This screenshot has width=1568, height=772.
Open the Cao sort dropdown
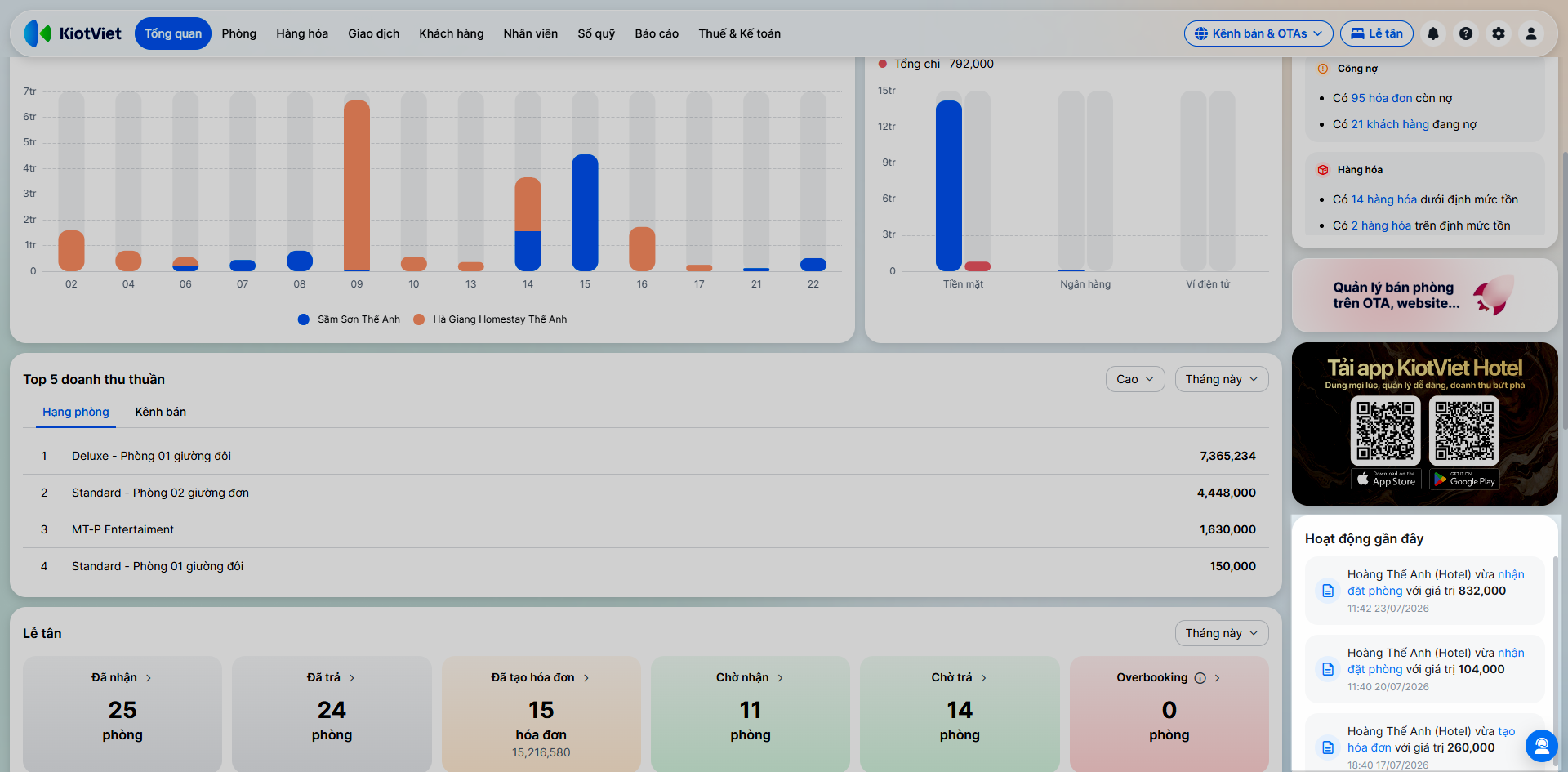(1135, 379)
